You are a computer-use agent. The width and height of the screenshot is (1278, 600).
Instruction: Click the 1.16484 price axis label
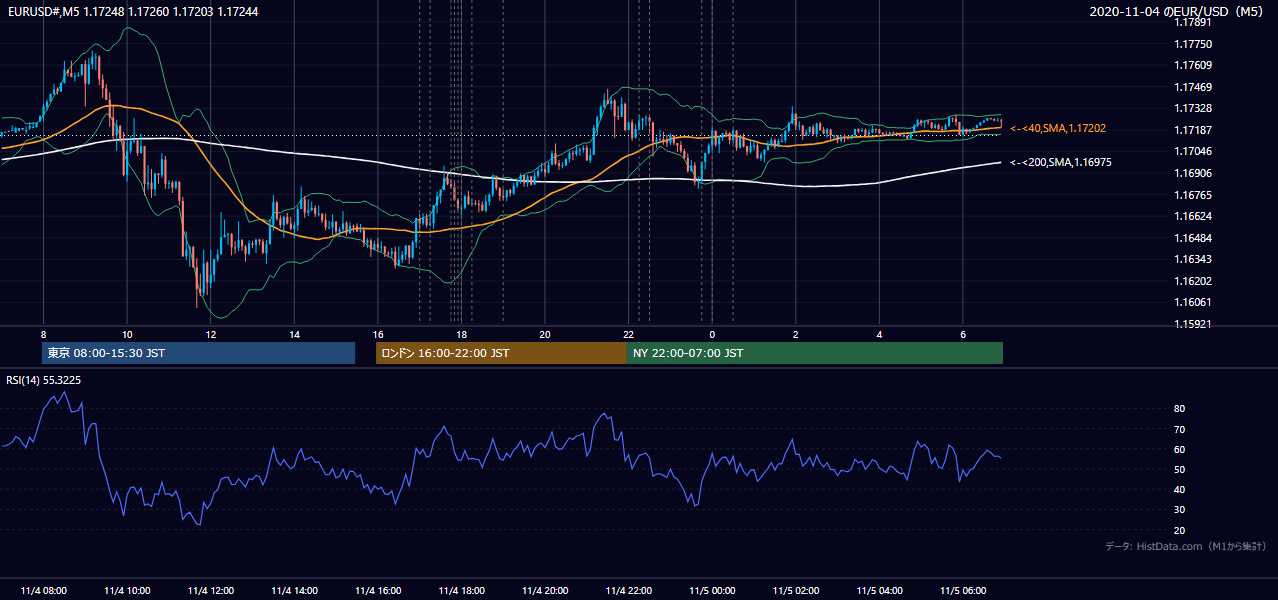[1194, 238]
